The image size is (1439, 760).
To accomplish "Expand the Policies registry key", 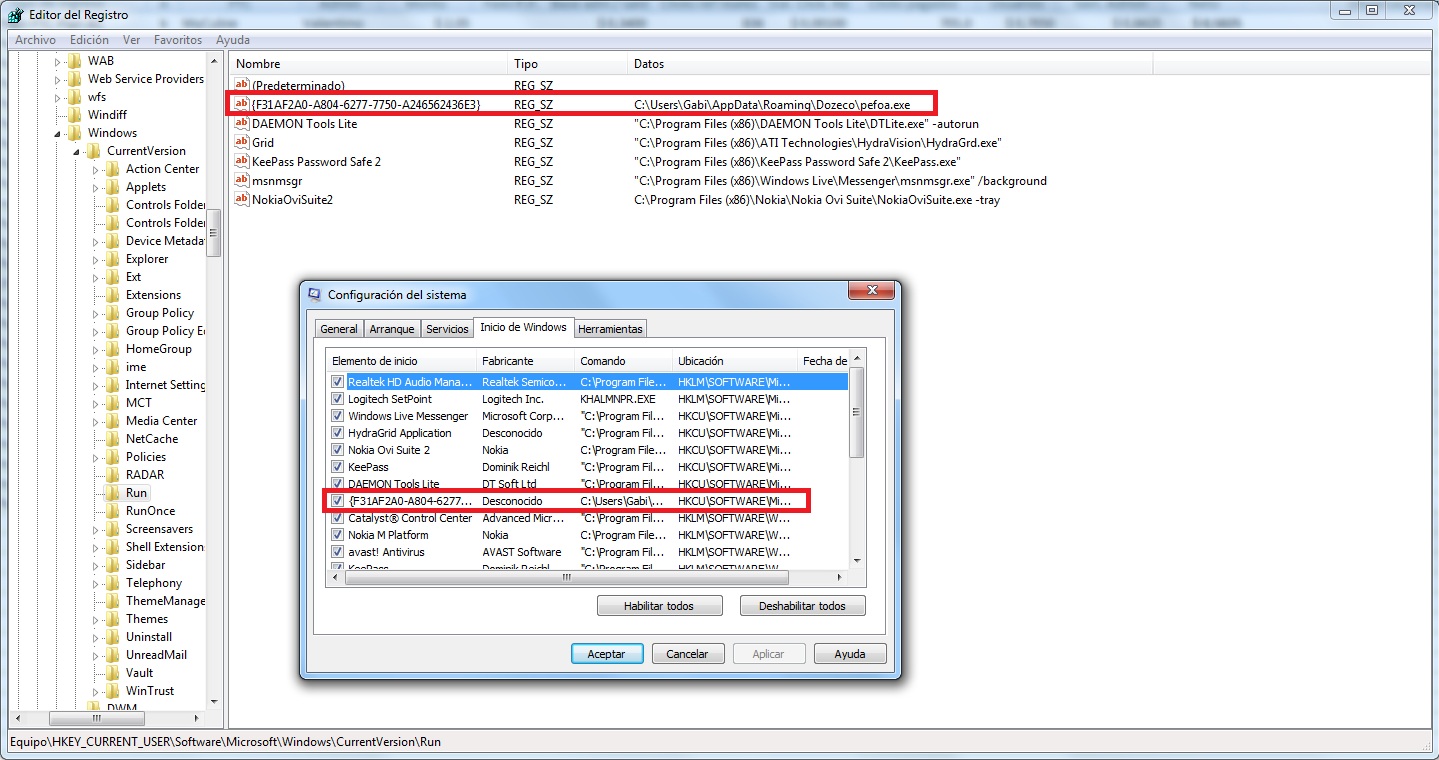I will 96,457.
